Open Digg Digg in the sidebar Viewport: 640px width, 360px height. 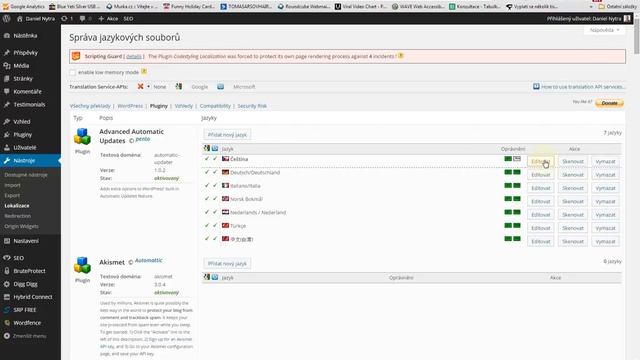point(25,284)
